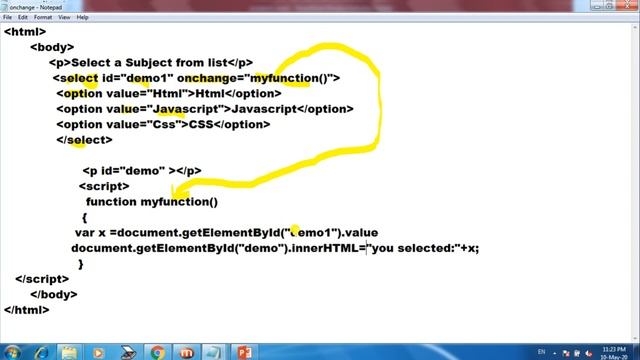
Task: Open Windows Explorer folder in taskbar
Action: [x=69, y=353]
